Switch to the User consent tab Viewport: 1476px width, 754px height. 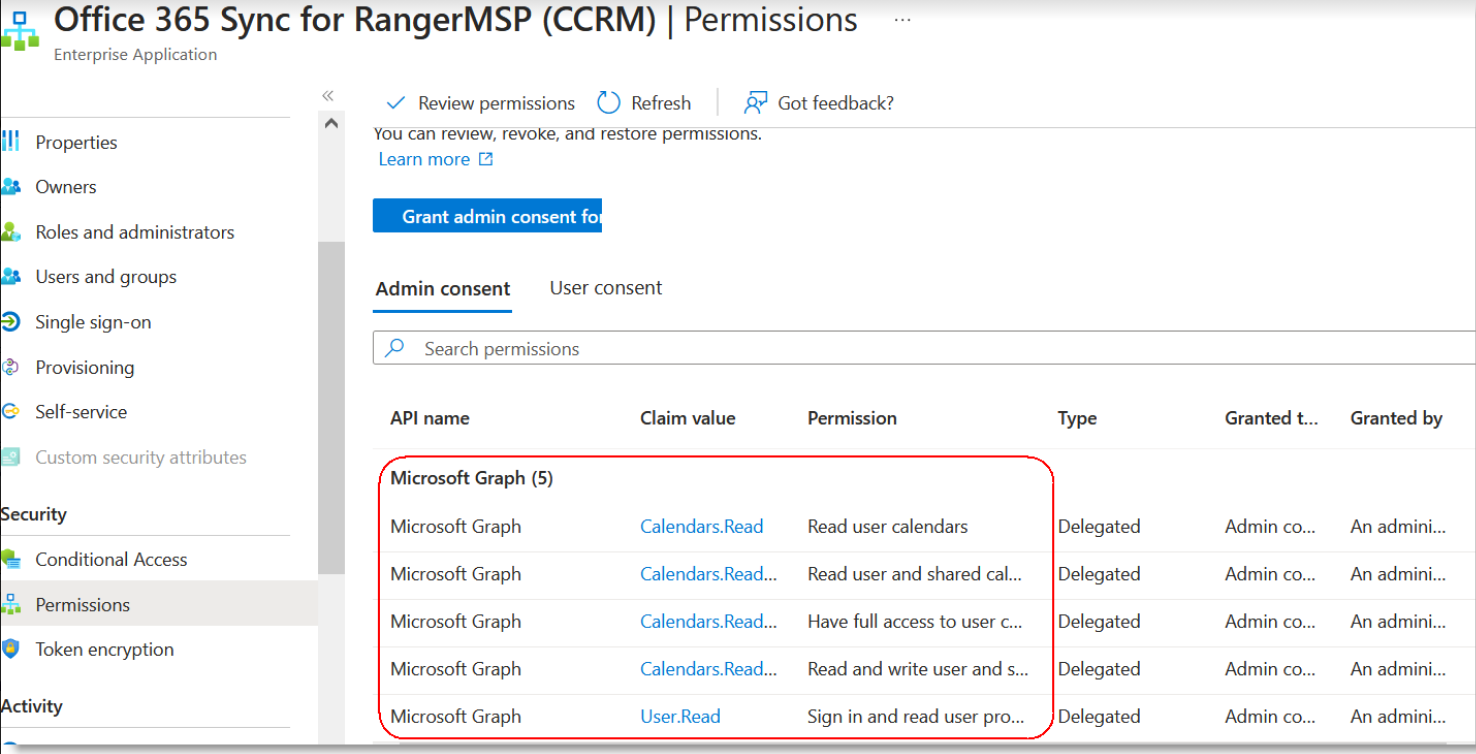pyautogui.click(x=605, y=288)
